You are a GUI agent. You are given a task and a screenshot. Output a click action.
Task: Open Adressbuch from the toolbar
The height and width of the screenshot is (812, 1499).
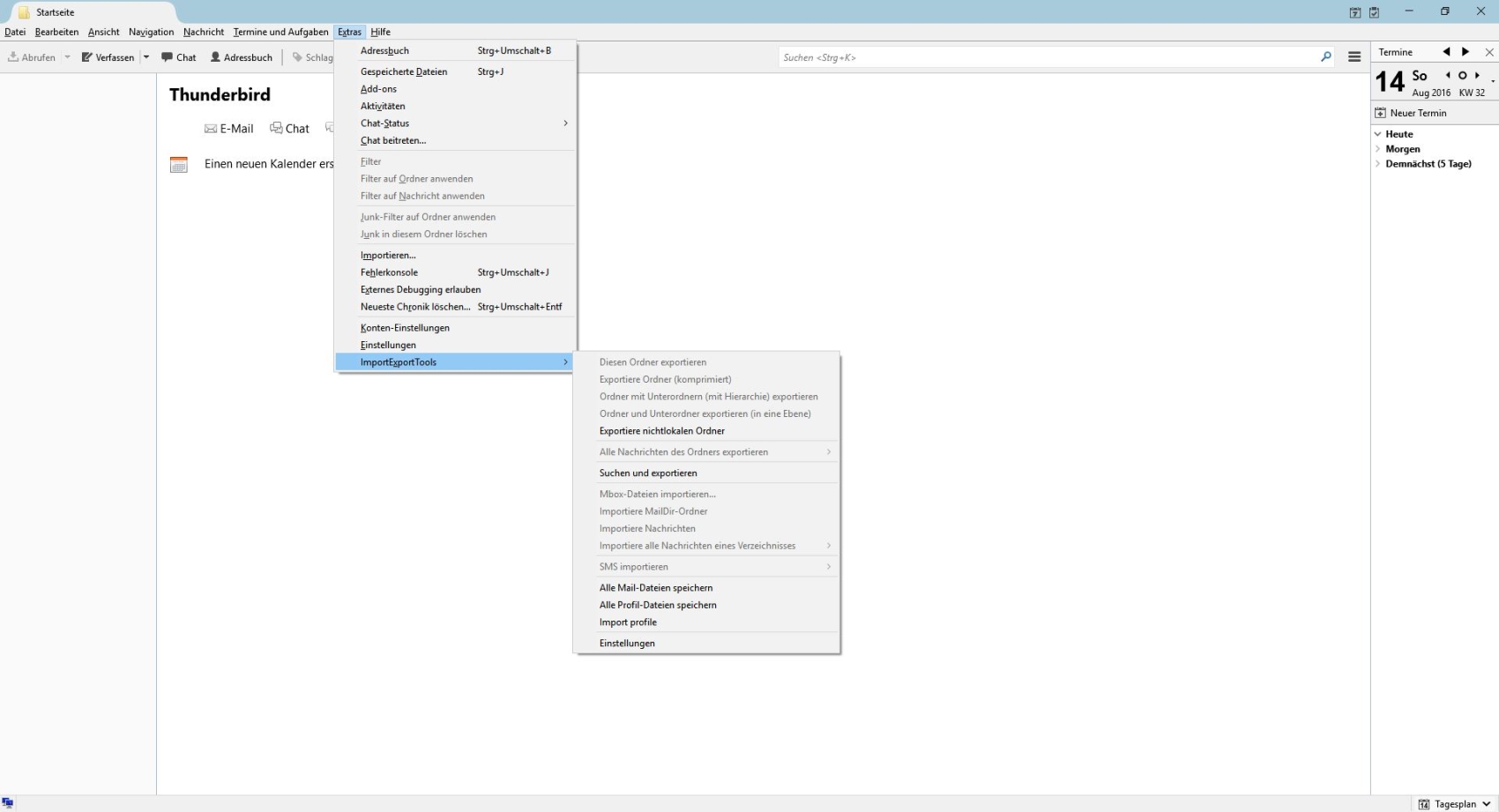click(x=242, y=57)
